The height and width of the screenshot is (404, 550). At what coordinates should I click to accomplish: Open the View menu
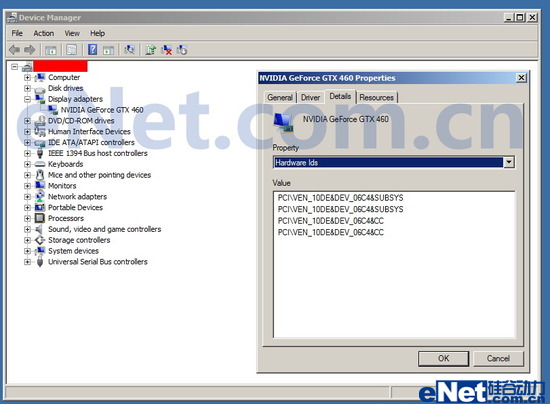coord(72,33)
